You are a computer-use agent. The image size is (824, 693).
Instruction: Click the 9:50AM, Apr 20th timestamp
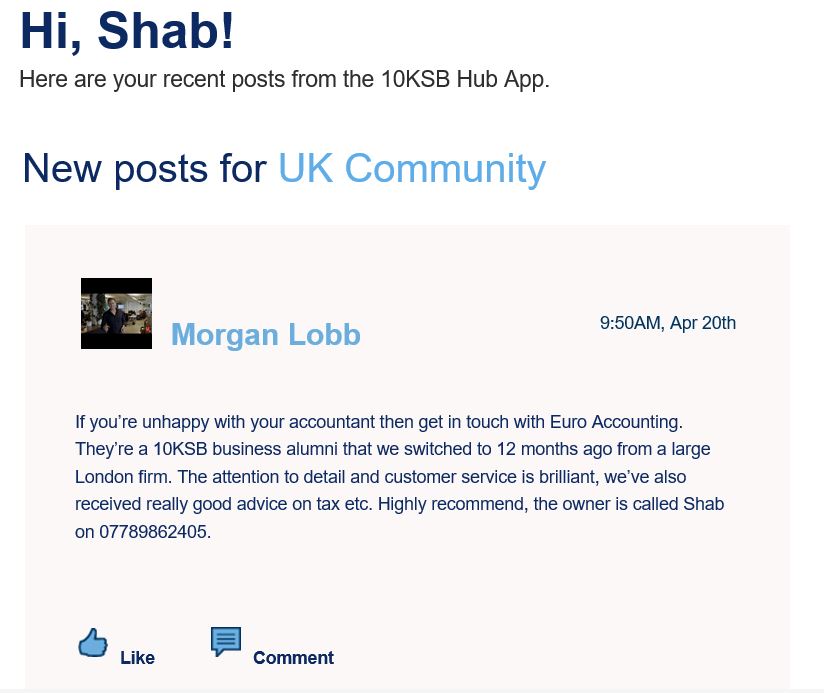coord(668,323)
